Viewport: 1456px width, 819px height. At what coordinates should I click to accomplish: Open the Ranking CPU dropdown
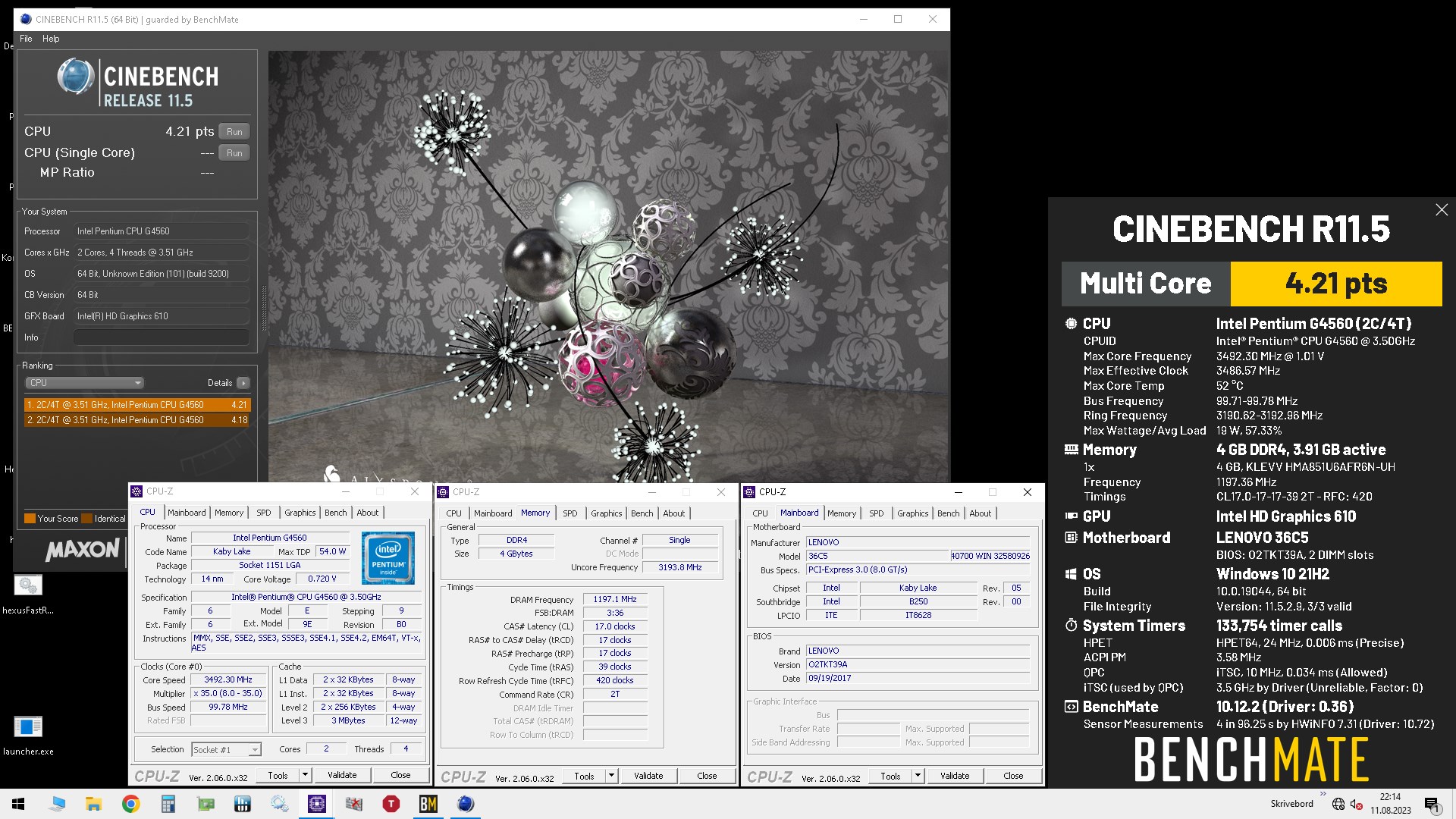coord(84,383)
